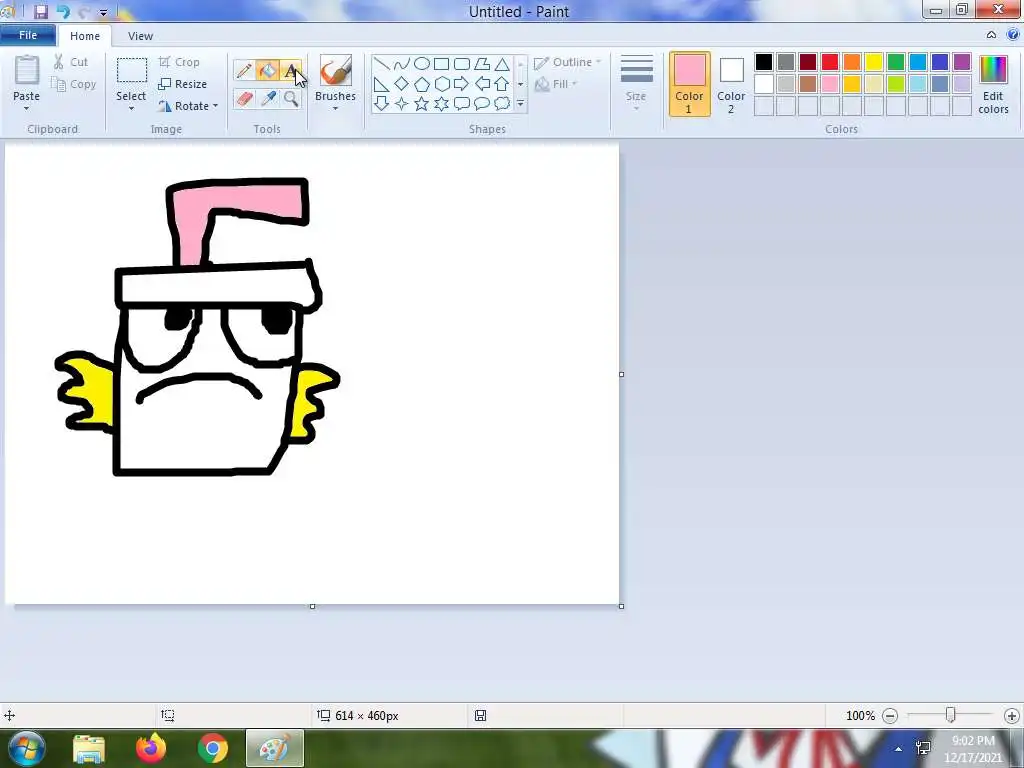1024x768 pixels.
Task: Zoom out with the minus button
Action: pyautogui.click(x=890, y=716)
